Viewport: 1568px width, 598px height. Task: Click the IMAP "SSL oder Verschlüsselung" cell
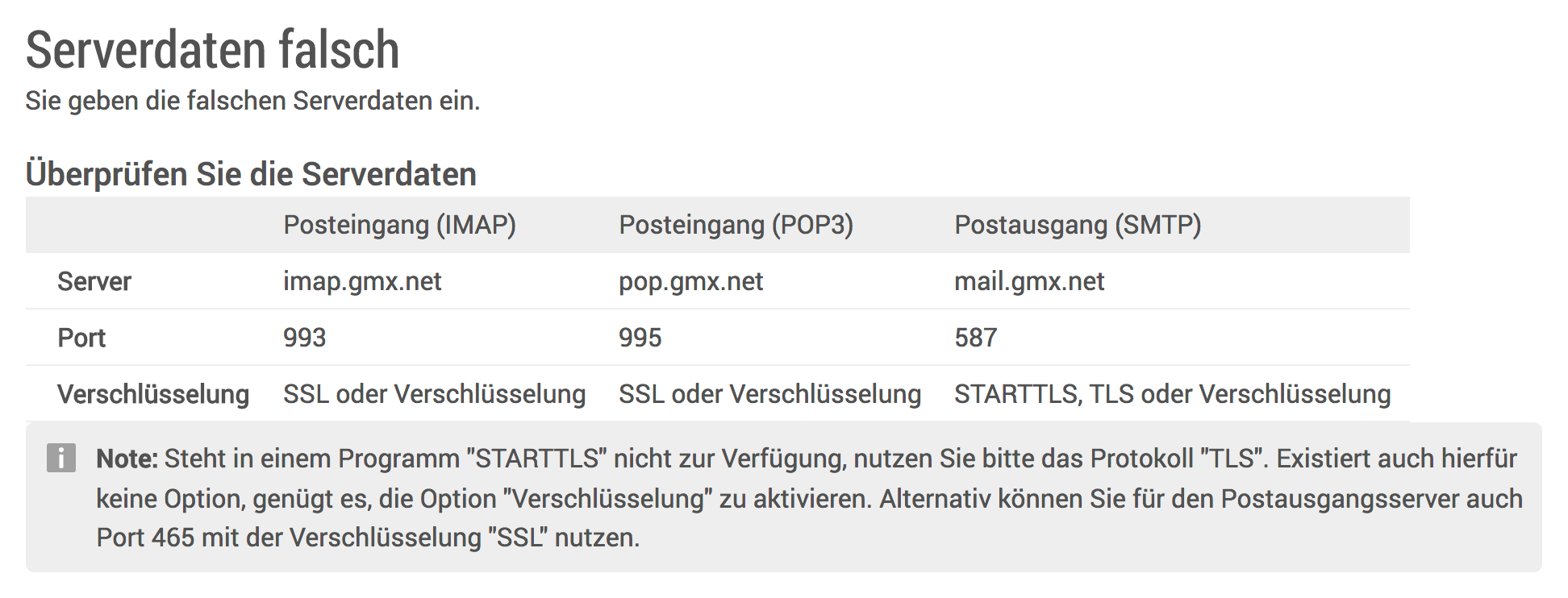pos(434,394)
